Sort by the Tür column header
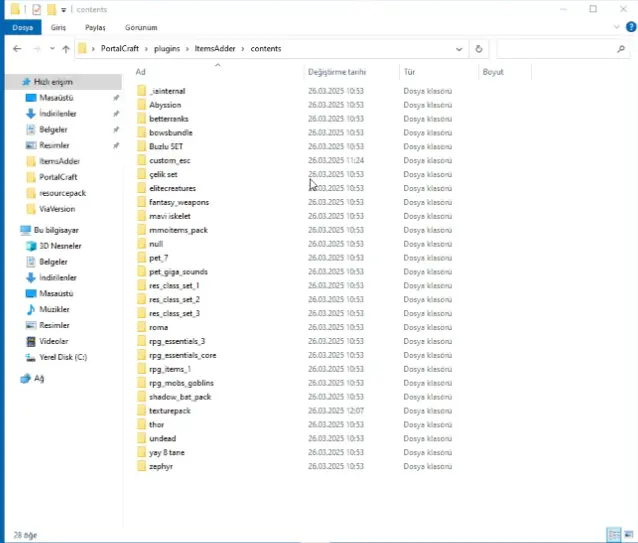 coord(409,72)
